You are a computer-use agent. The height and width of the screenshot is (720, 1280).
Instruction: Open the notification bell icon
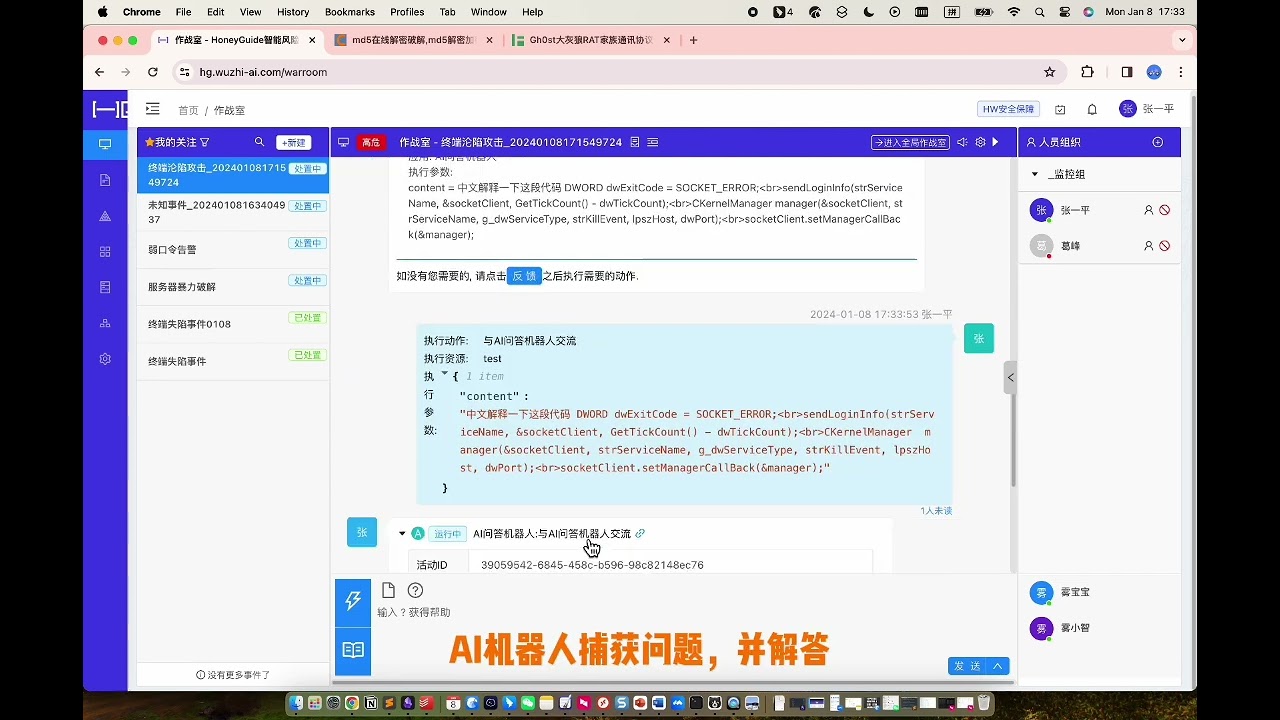tap(1092, 109)
